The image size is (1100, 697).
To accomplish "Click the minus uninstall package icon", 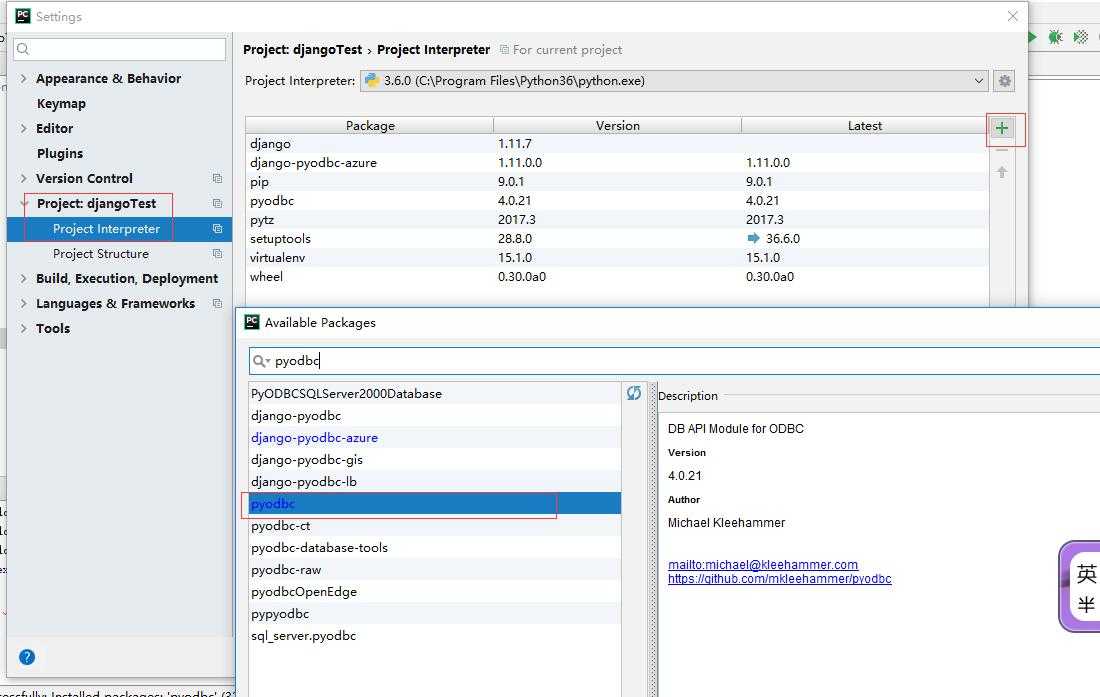I will 1002,150.
